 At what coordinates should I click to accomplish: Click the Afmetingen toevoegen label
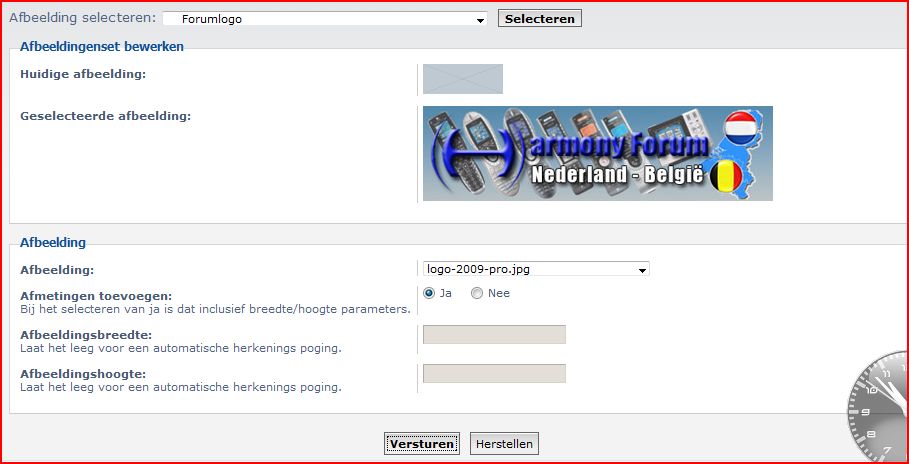coord(96,296)
